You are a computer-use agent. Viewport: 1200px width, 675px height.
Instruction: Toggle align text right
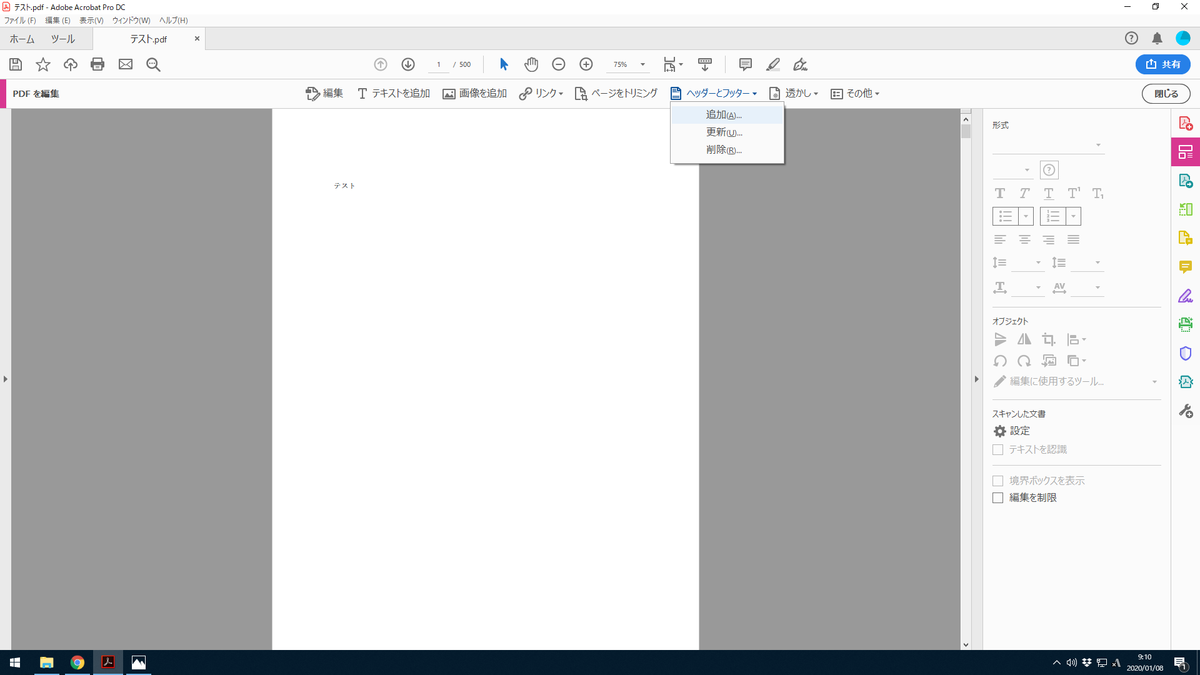tap(1049, 239)
